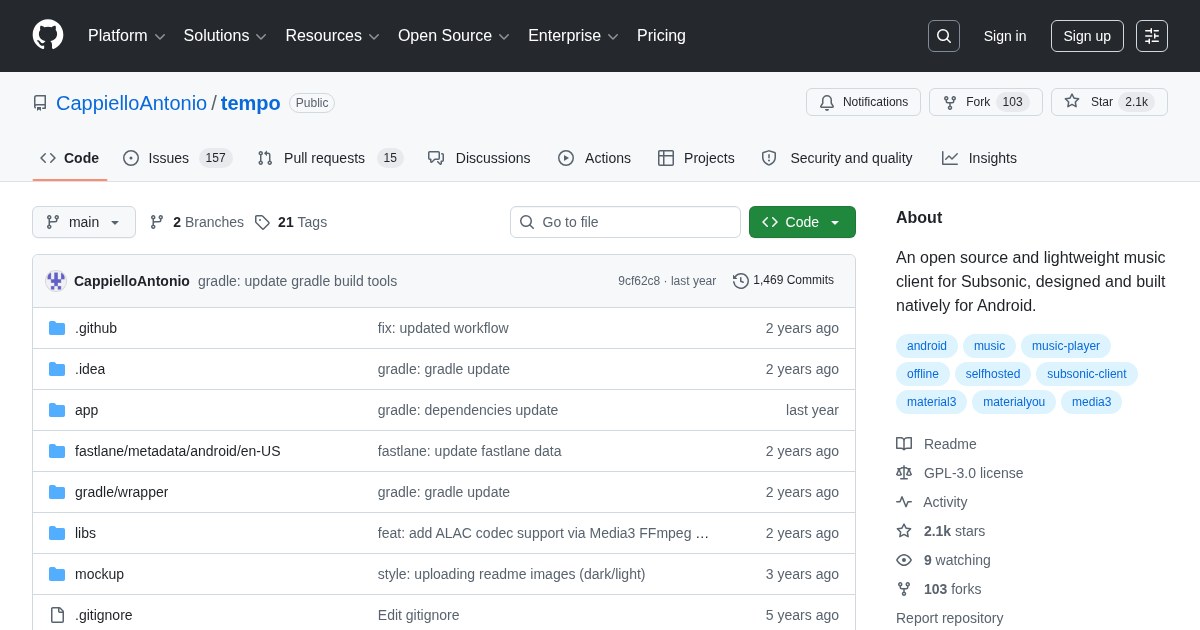Screen dimensions: 1200x630
Task: Switch to the Issues tab
Action: coord(177,158)
